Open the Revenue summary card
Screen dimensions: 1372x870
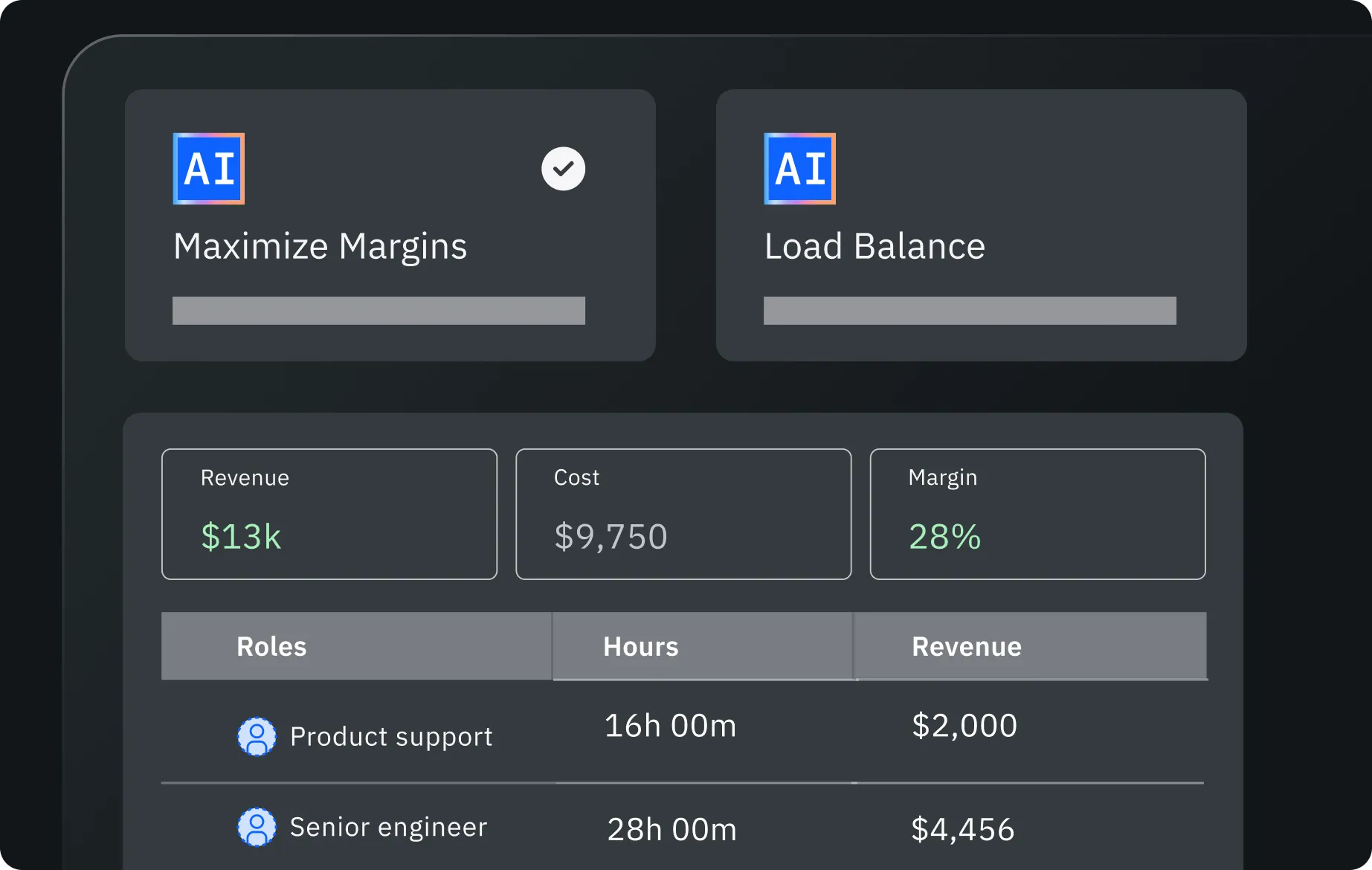point(329,514)
